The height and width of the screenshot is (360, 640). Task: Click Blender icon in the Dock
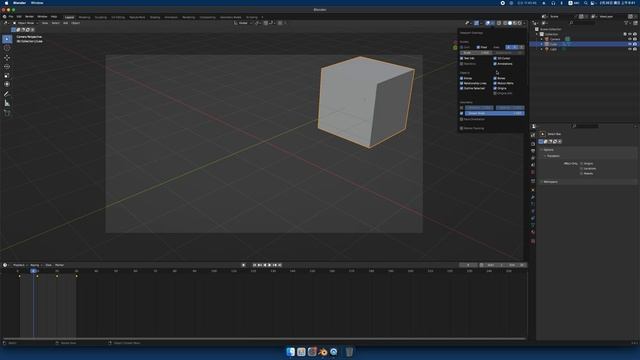(x=323, y=352)
